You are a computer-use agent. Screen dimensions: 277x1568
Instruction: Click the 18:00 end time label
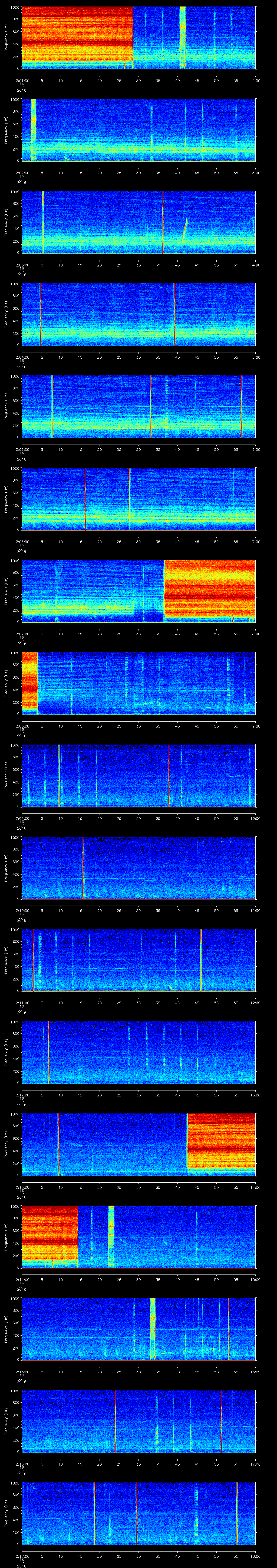pyautogui.click(x=256, y=1556)
